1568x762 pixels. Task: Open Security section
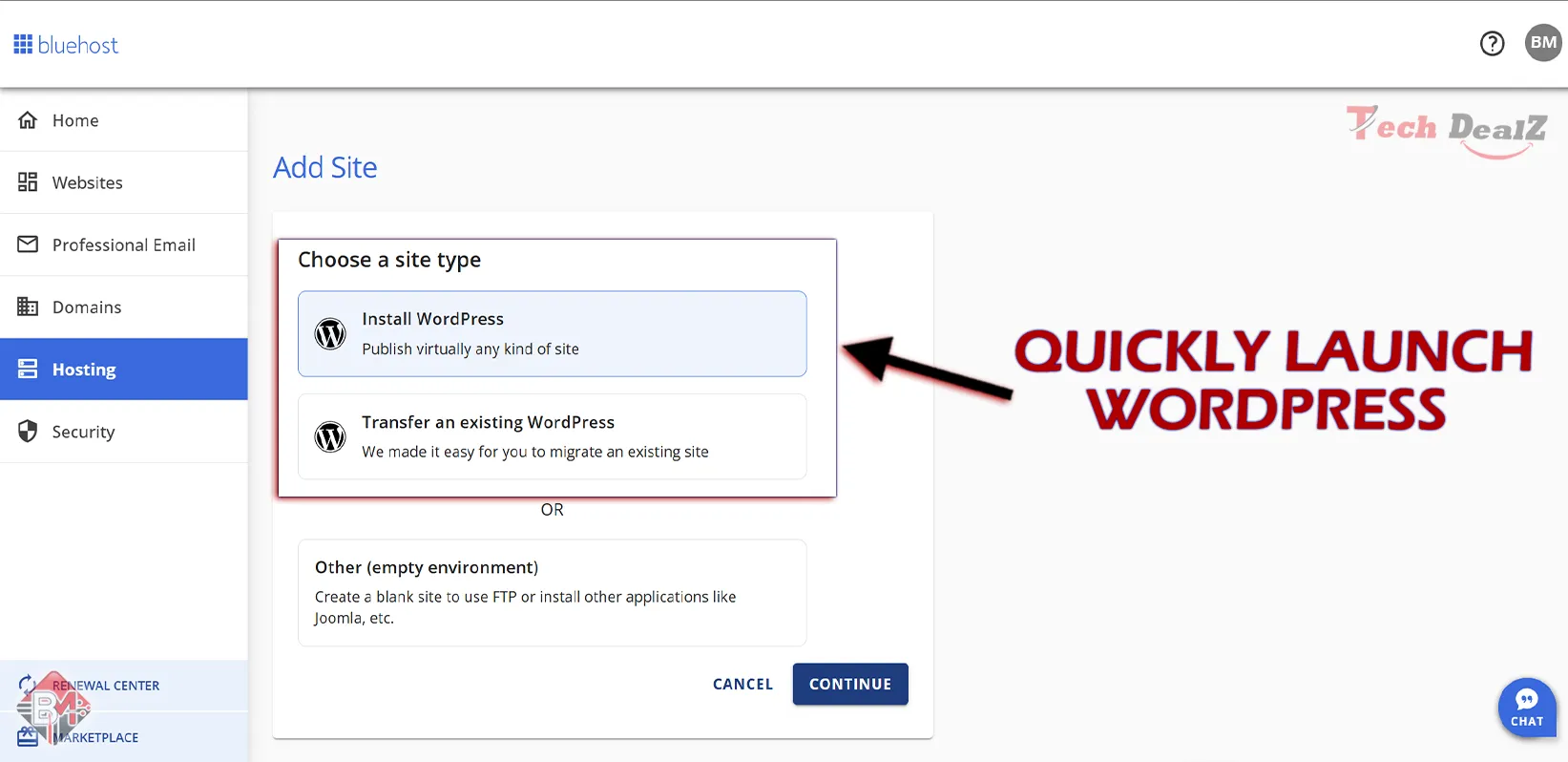(x=124, y=432)
